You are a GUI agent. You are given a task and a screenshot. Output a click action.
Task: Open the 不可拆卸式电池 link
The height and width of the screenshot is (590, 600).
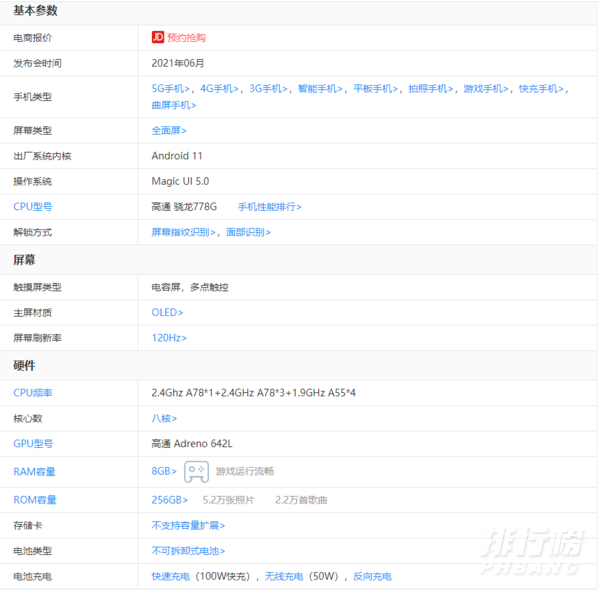click(x=188, y=551)
